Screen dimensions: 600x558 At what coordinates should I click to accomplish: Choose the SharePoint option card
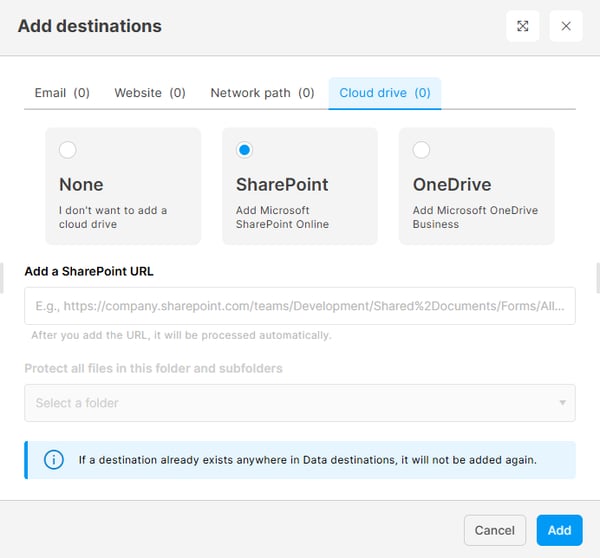coord(300,186)
